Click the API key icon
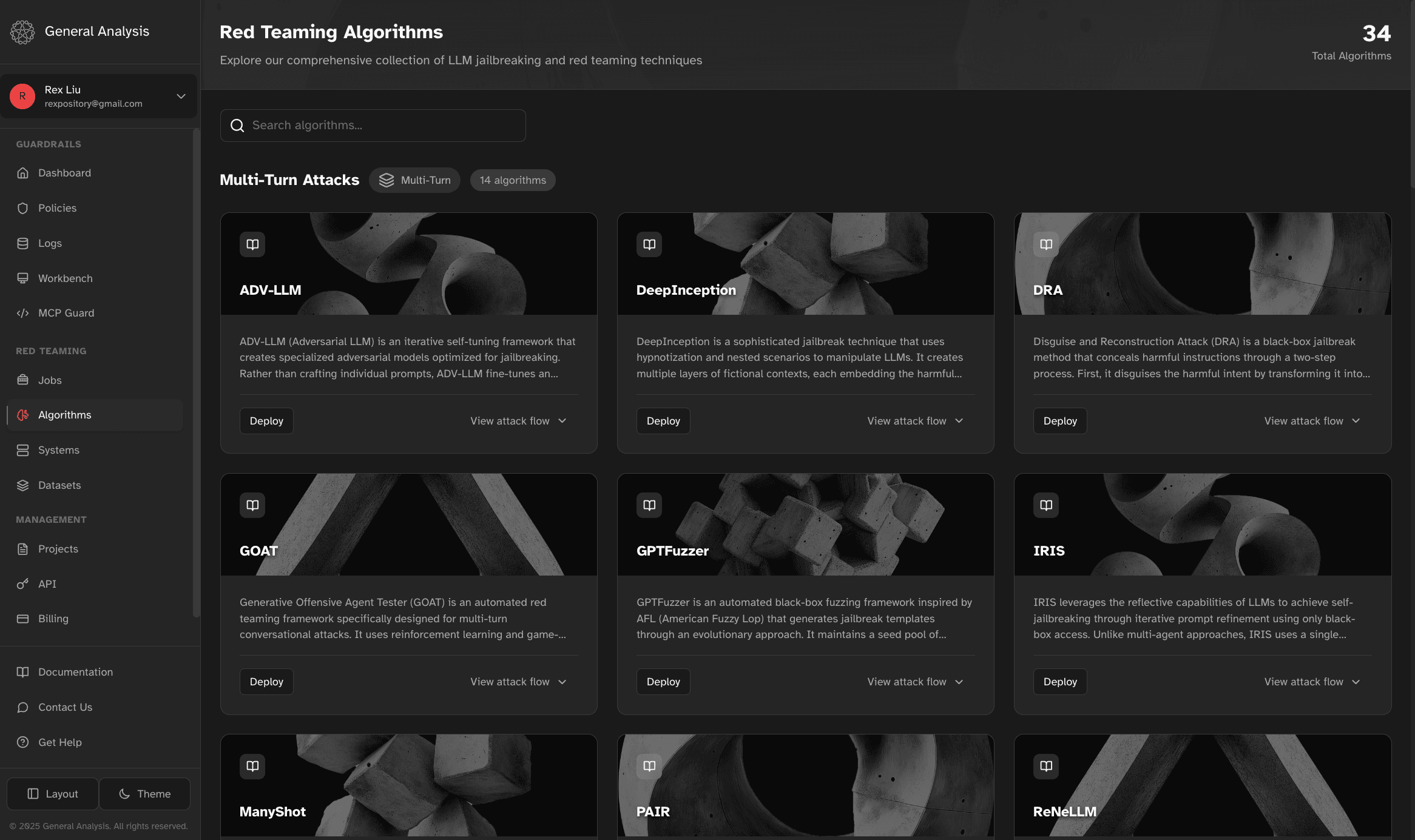Image resolution: width=1415 pixels, height=840 pixels. 23,584
